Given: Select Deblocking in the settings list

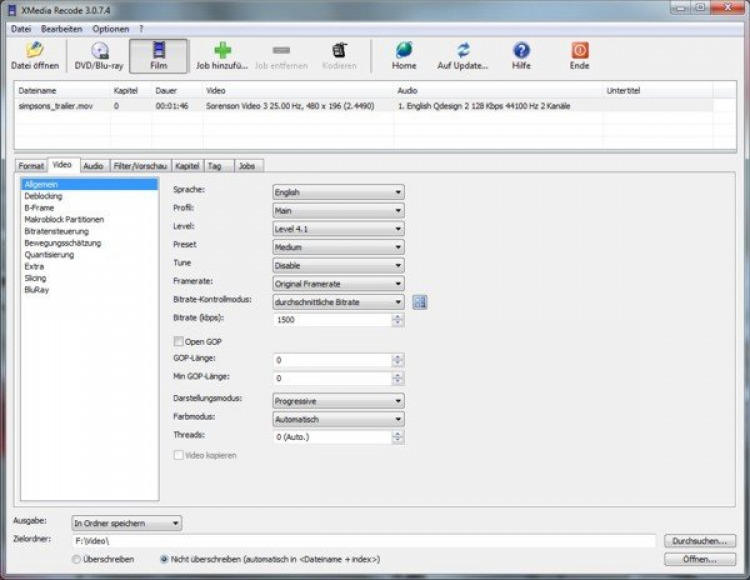Looking at the screenshot, I should pos(43,197).
